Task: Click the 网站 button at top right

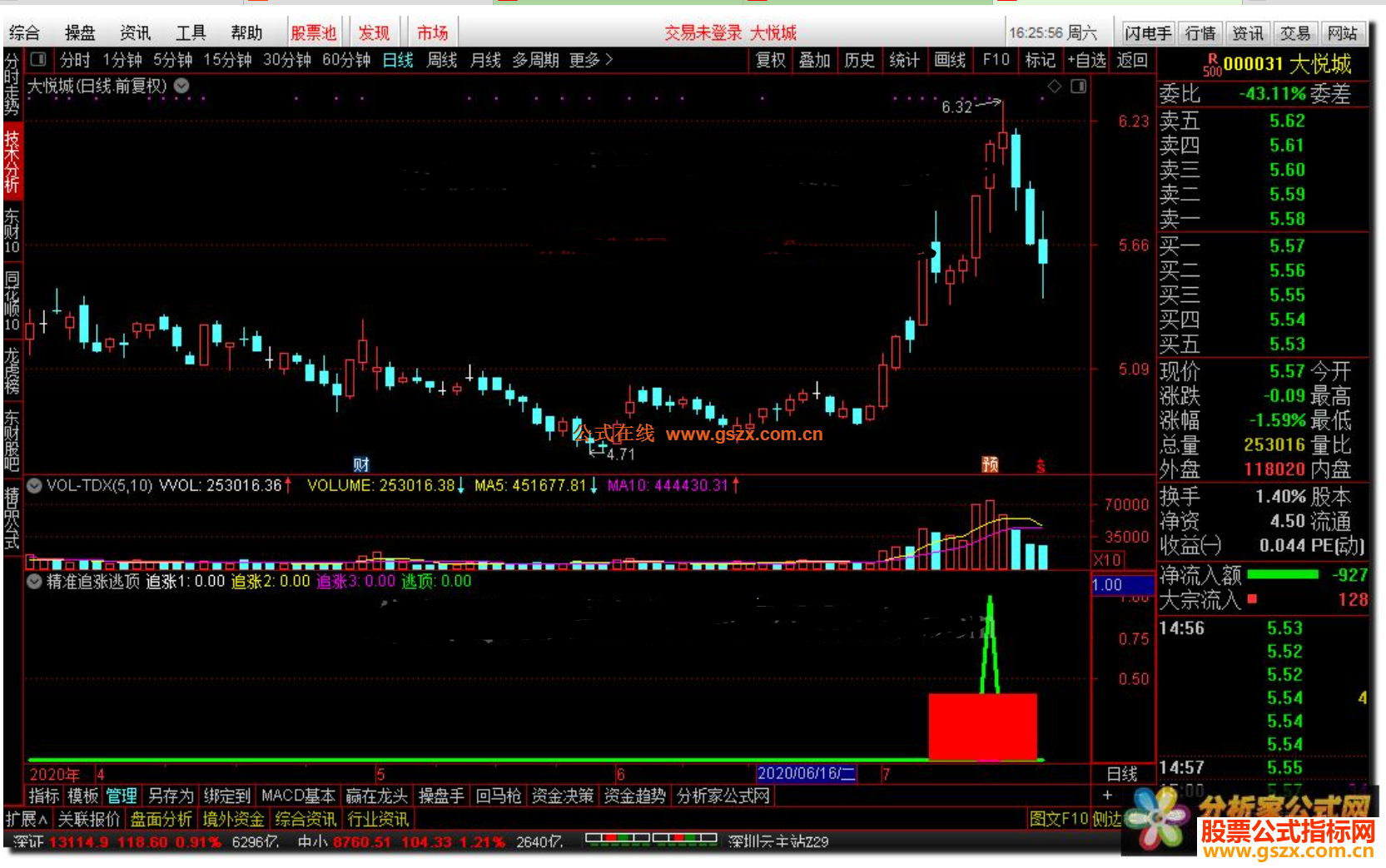Action: coord(1343,33)
